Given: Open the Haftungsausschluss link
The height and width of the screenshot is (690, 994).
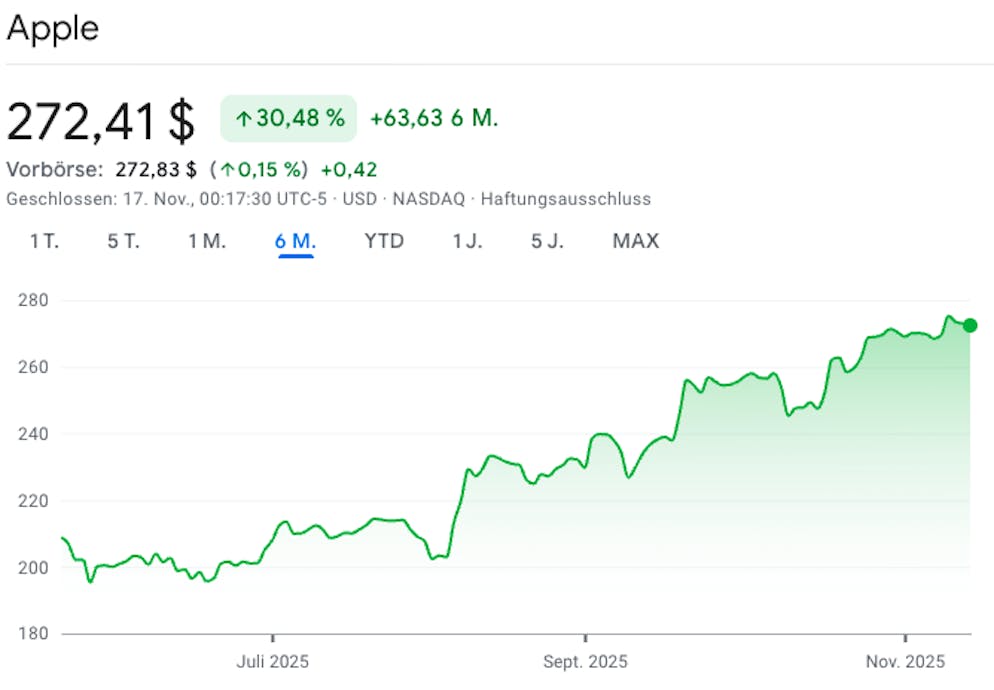Looking at the screenshot, I should (565, 199).
